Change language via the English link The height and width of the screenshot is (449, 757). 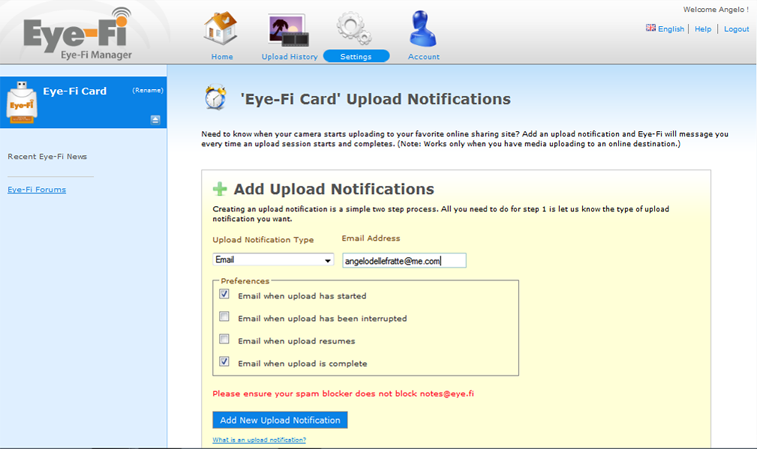coord(671,29)
